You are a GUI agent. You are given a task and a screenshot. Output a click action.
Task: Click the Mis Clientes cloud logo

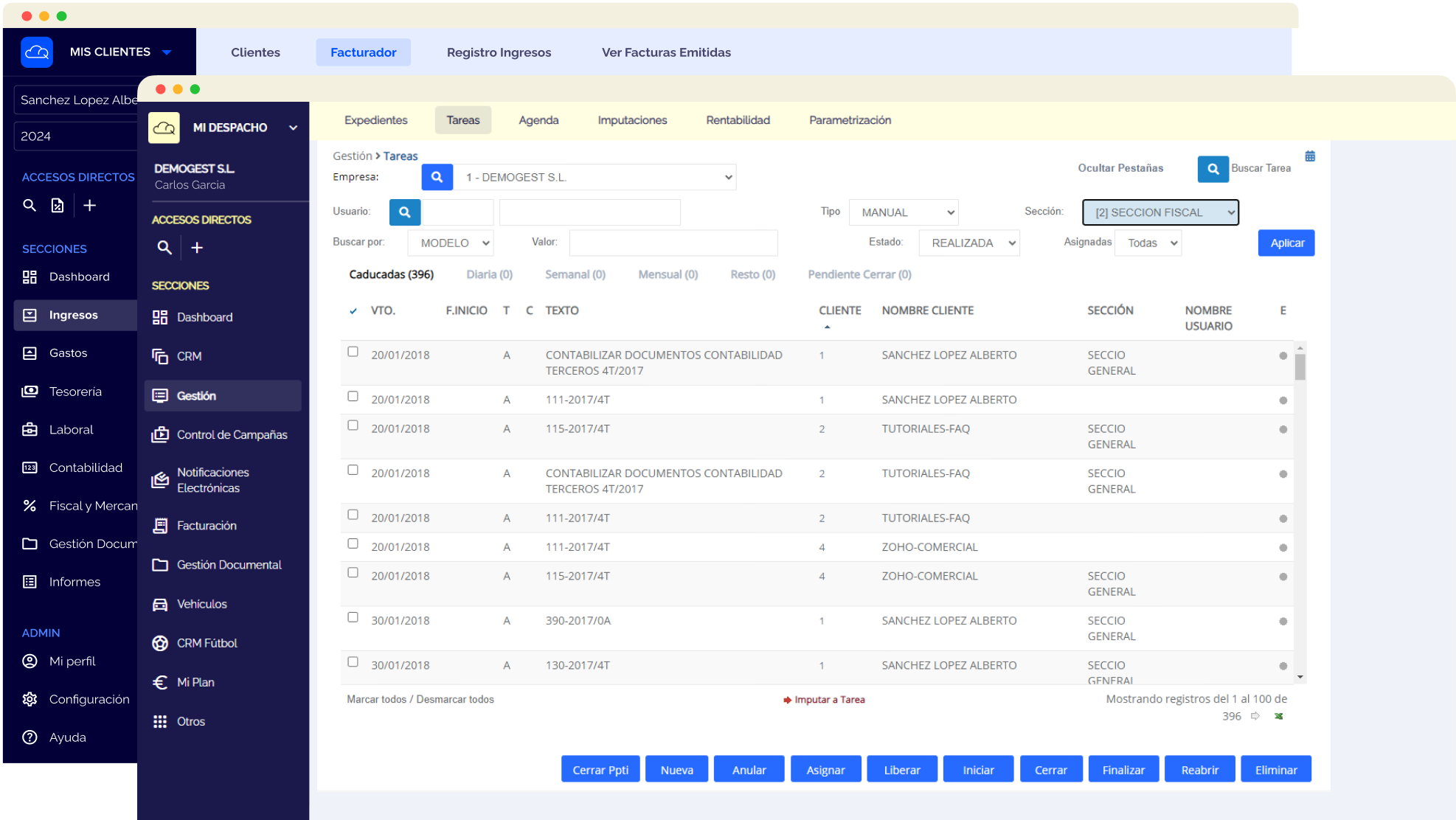(x=37, y=52)
